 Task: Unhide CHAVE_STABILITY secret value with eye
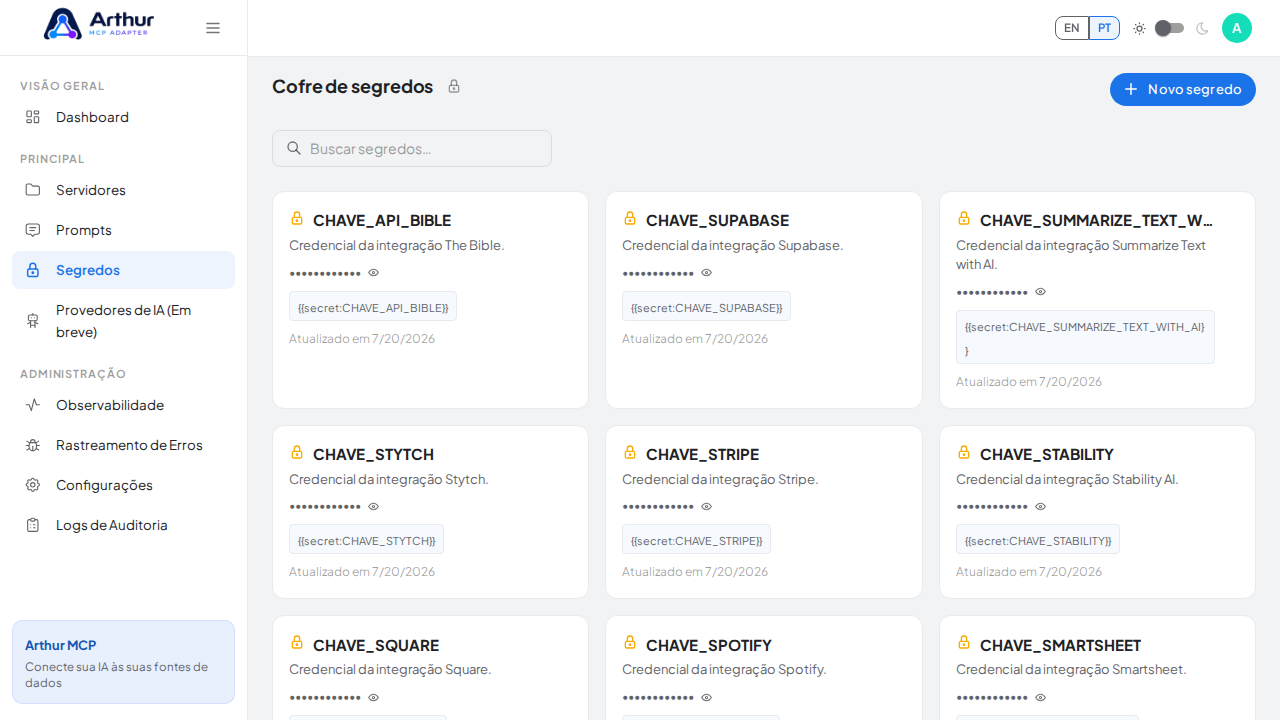point(1041,506)
